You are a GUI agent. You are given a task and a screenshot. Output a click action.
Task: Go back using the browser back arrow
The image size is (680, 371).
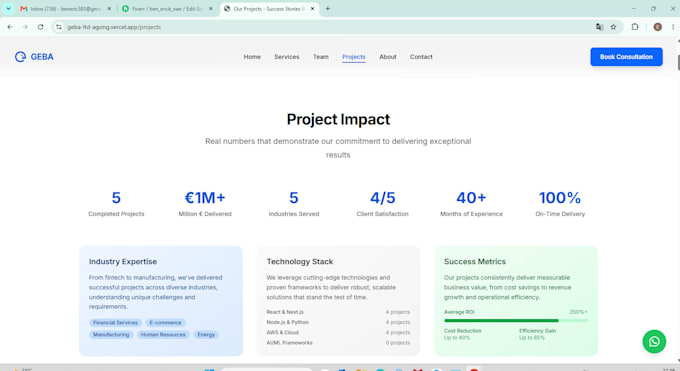pyautogui.click(x=10, y=27)
